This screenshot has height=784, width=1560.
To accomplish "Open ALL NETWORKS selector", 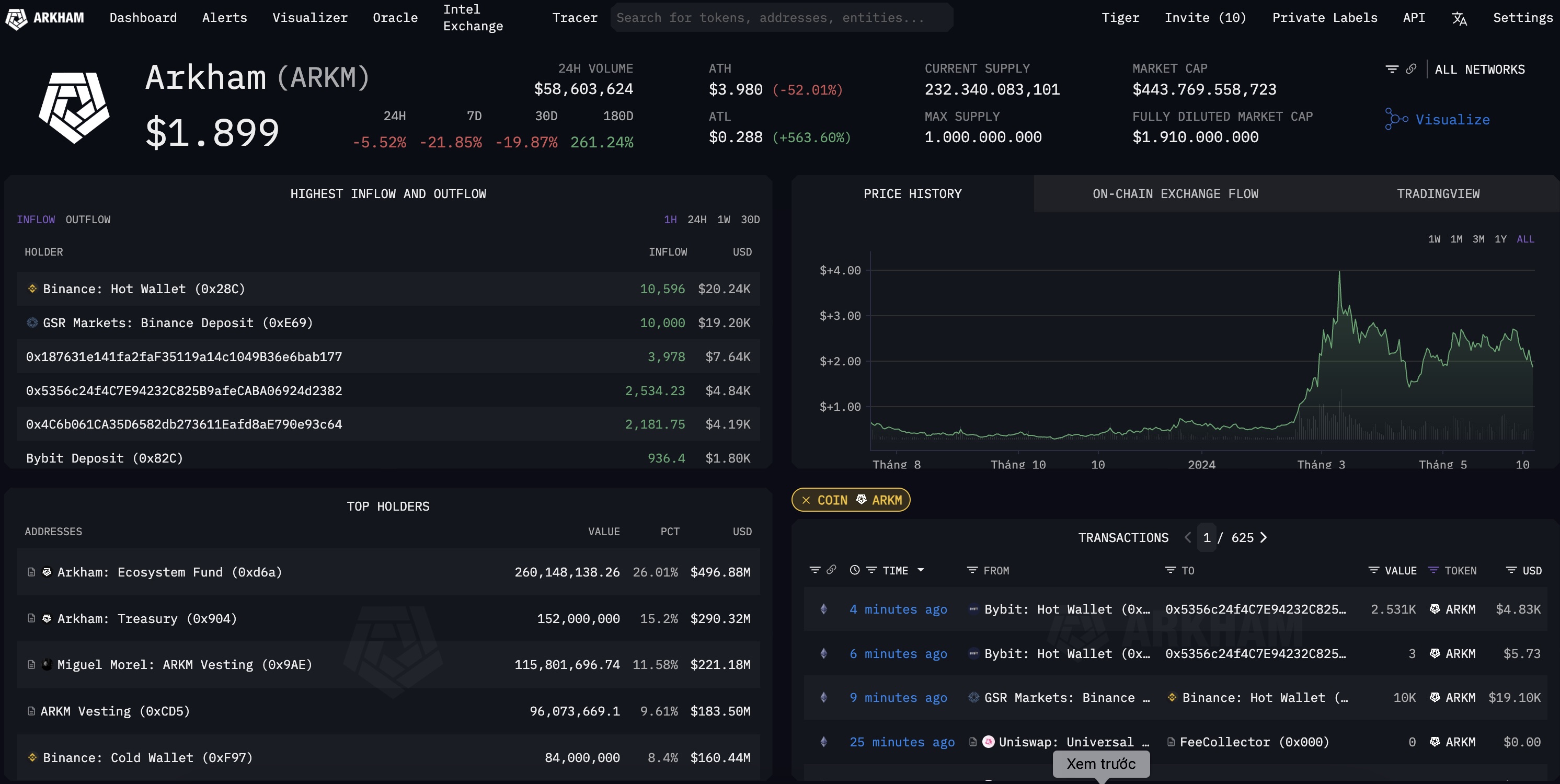I will 1479,70.
